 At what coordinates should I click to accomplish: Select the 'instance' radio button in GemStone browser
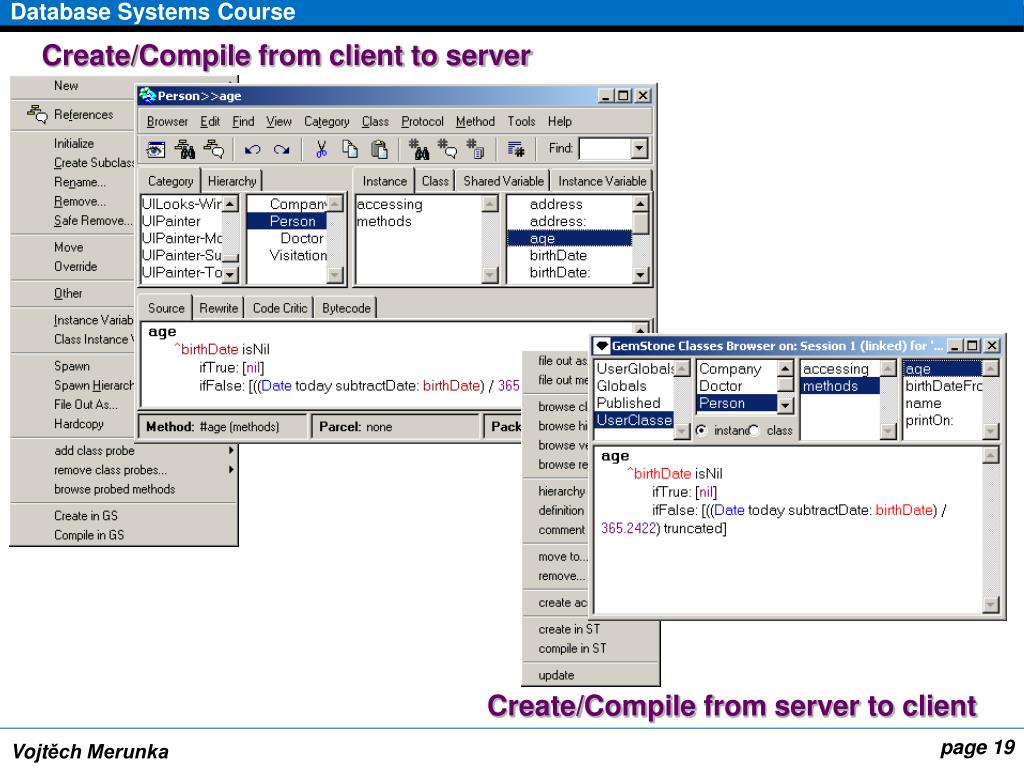point(701,430)
